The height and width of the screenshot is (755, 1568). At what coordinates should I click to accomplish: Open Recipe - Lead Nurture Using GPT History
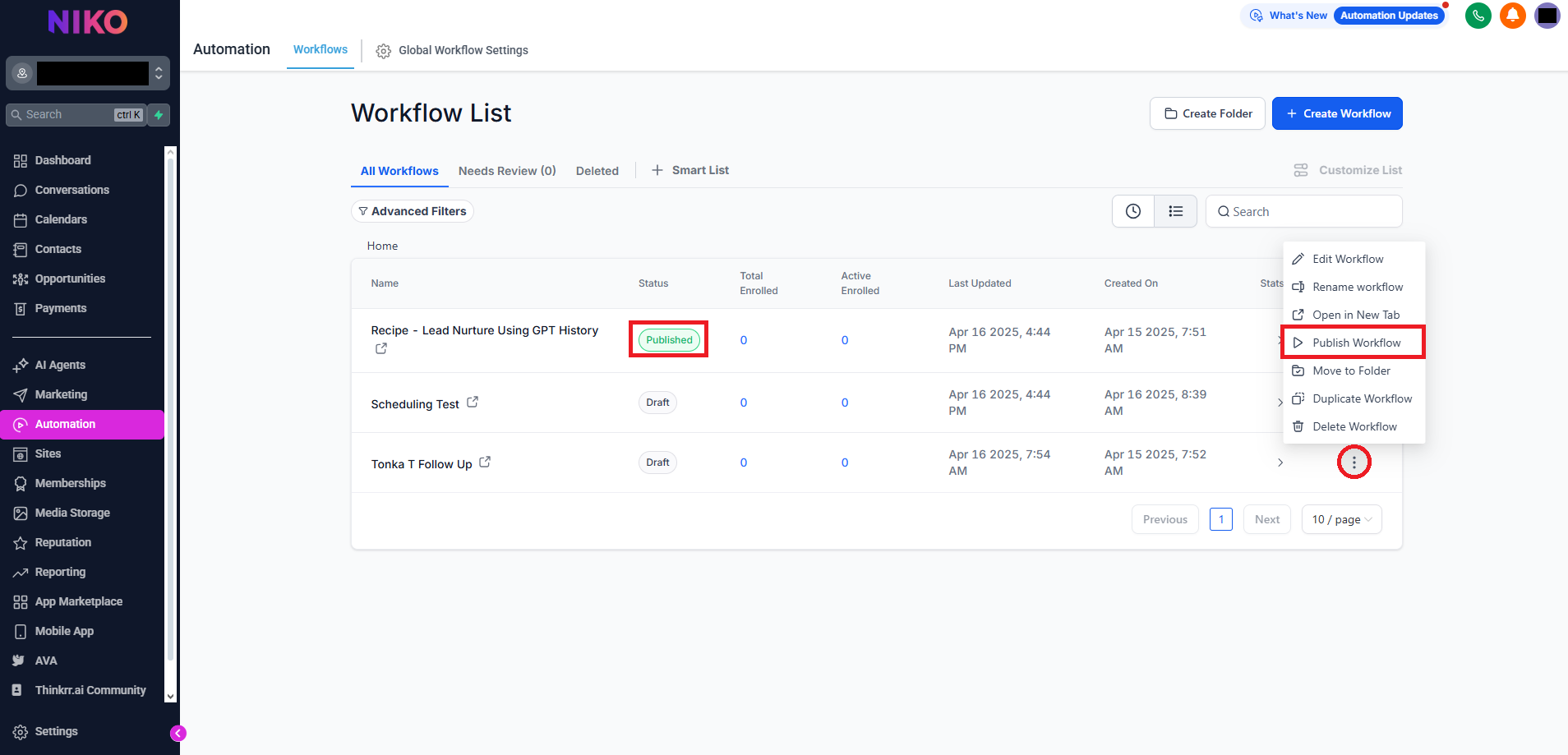485,330
